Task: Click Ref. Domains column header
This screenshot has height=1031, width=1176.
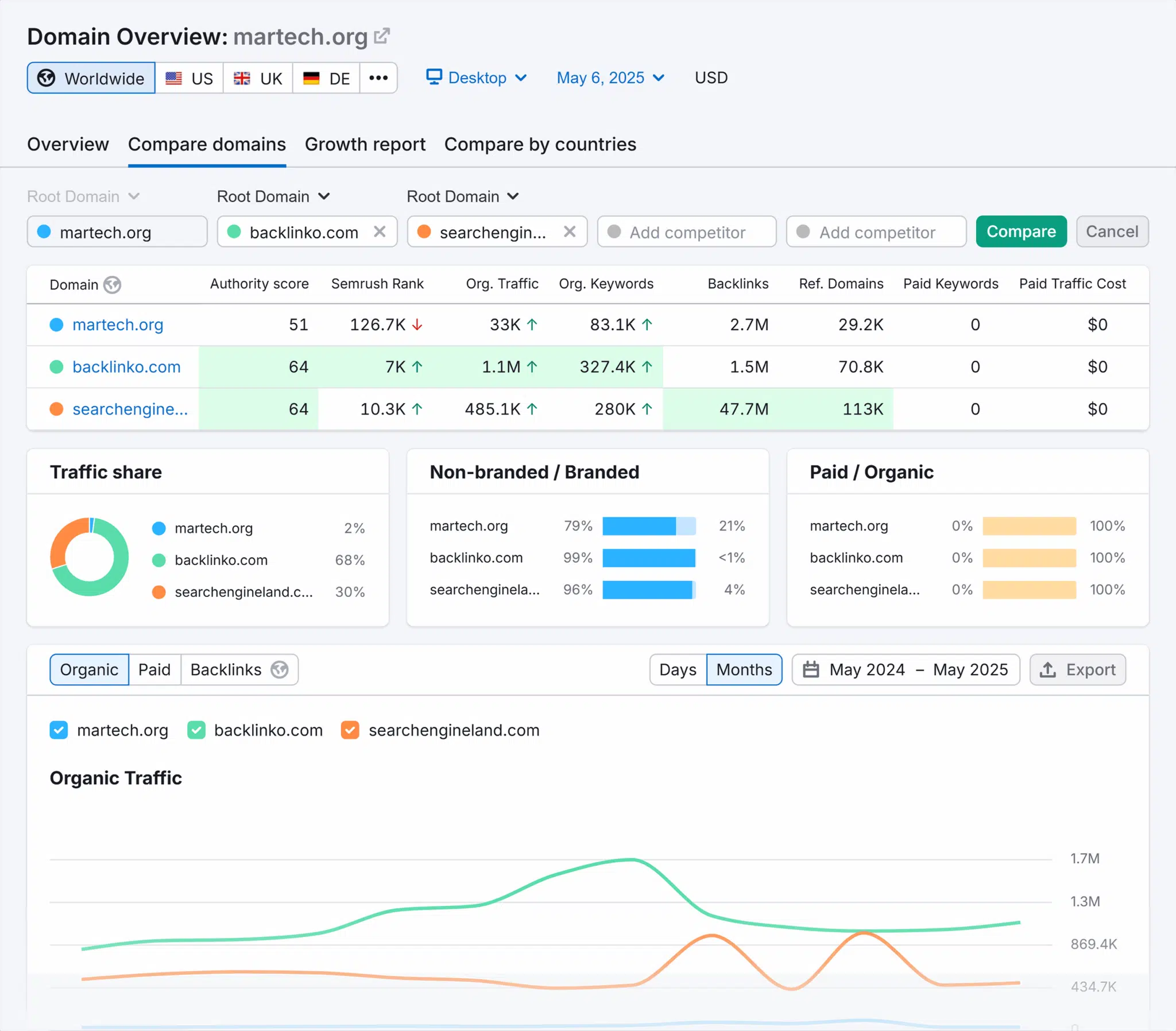Action: tap(841, 284)
